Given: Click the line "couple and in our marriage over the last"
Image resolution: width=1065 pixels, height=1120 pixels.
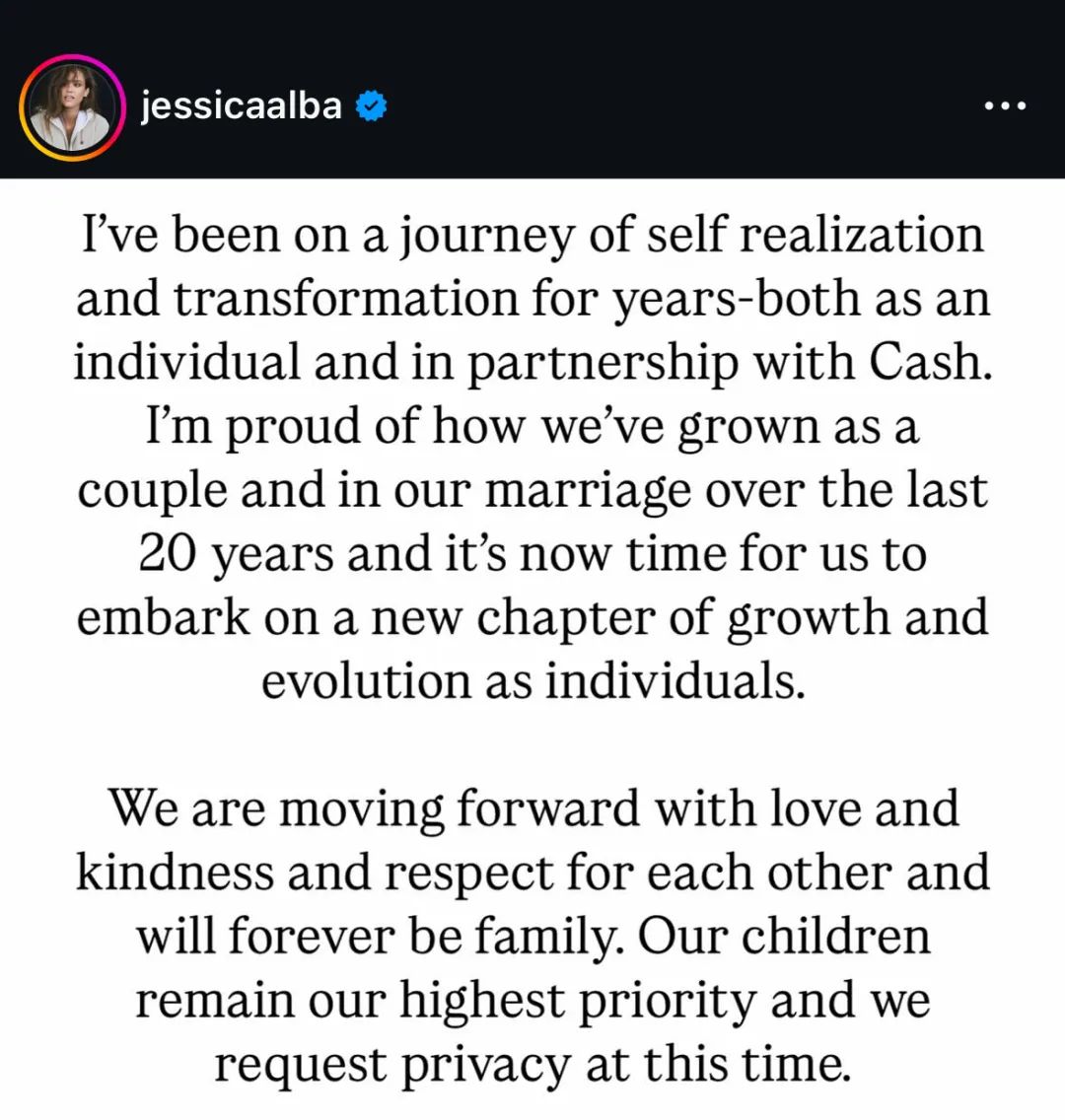Looking at the screenshot, I should click(532, 490).
